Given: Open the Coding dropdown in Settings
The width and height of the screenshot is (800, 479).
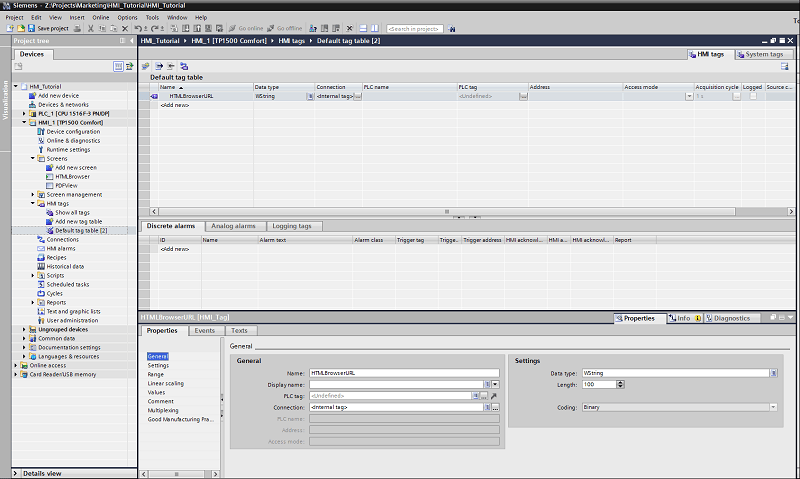Looking at the screenshot, I should click(773, 407).
